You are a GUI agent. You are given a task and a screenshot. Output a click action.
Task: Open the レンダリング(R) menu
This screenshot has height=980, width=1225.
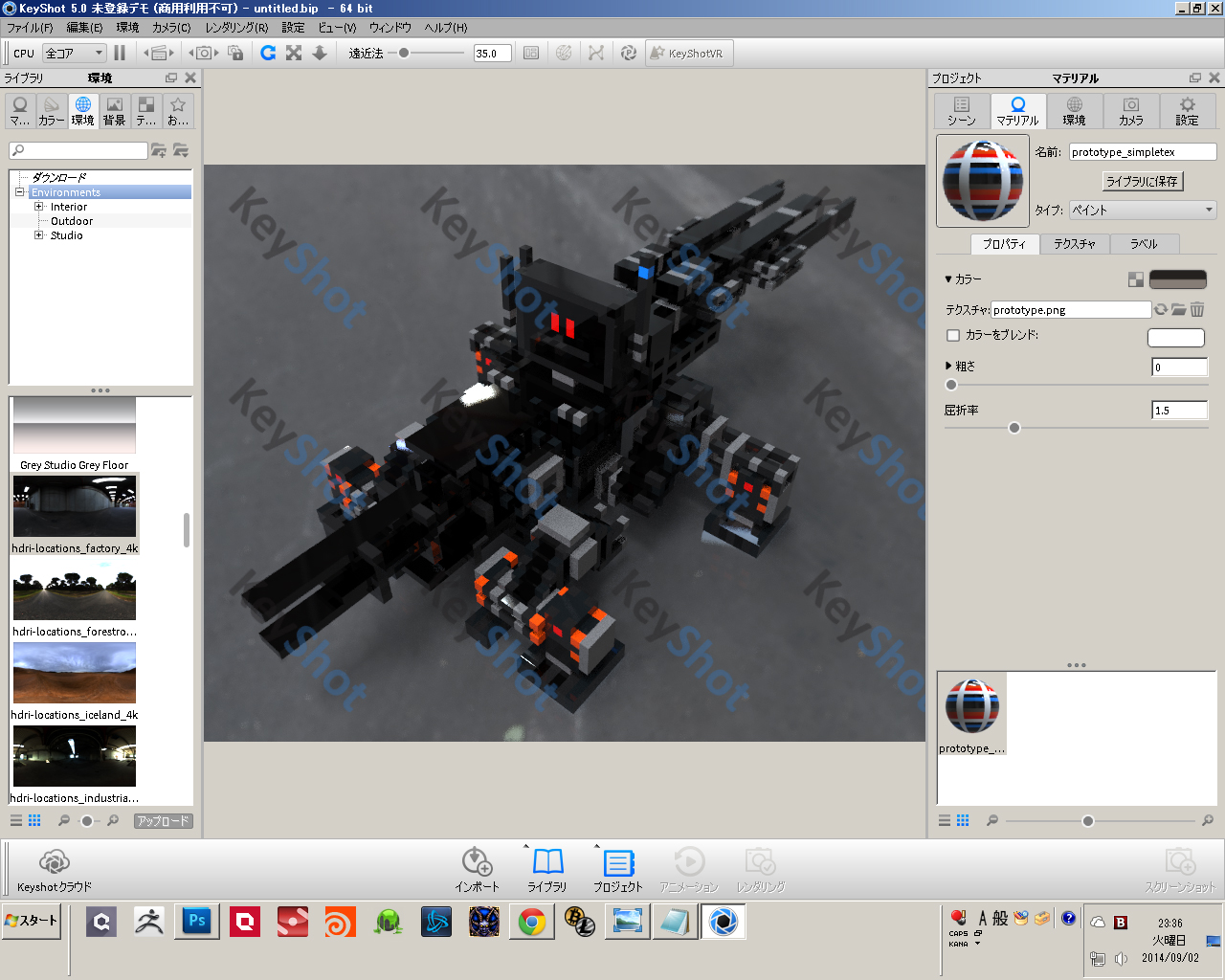(236, 28)
